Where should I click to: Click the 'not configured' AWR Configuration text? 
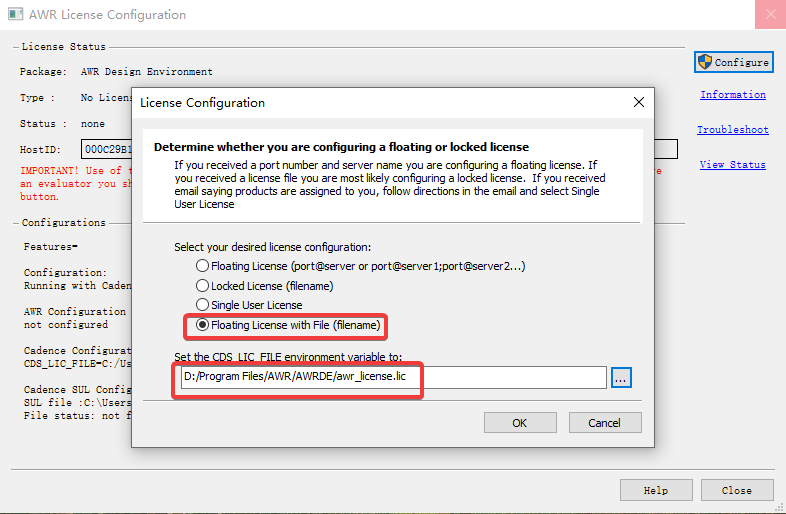coord(66,324)
